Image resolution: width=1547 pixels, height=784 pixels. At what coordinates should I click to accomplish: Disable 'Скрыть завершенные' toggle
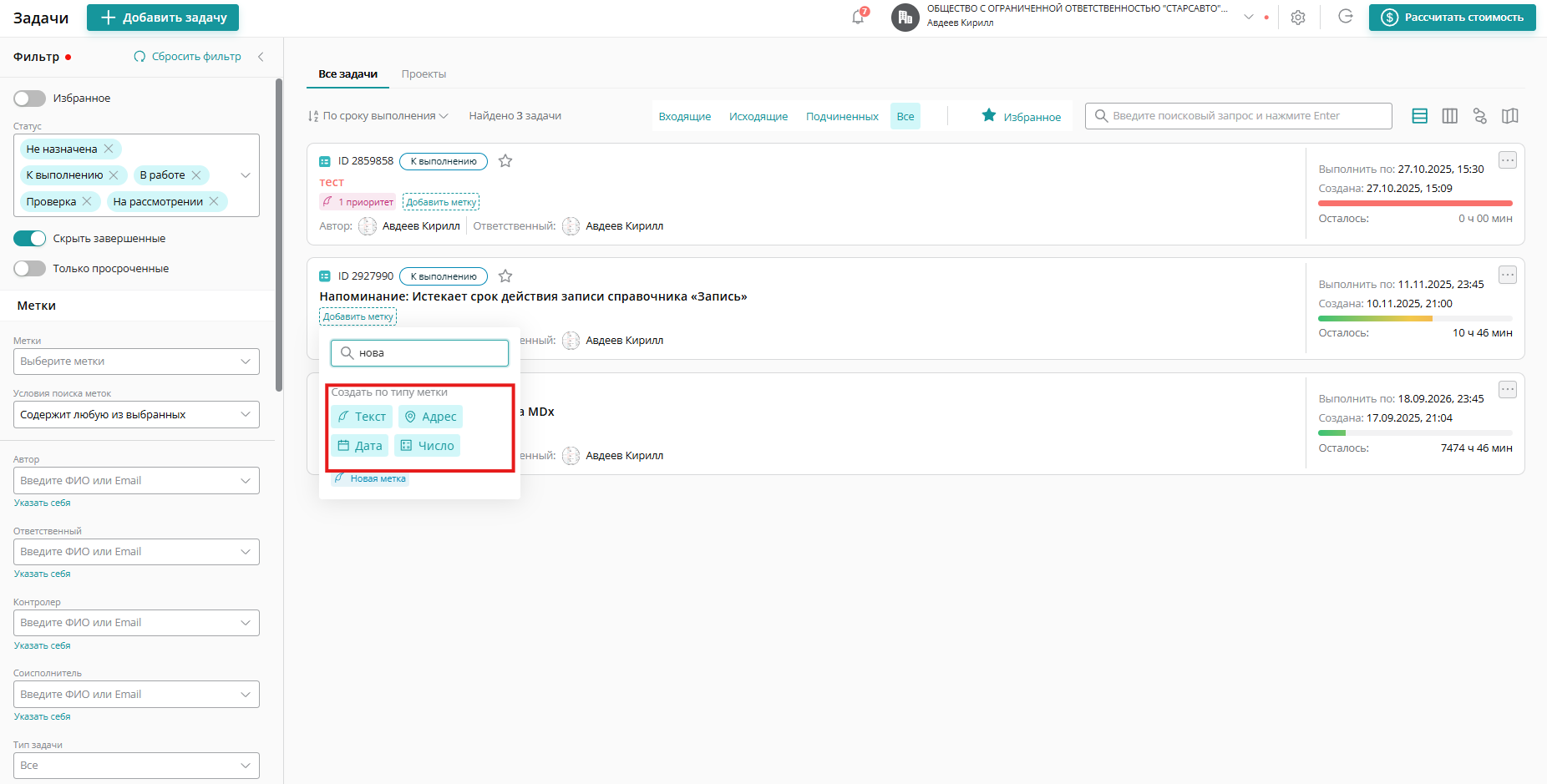pos(30,239)
